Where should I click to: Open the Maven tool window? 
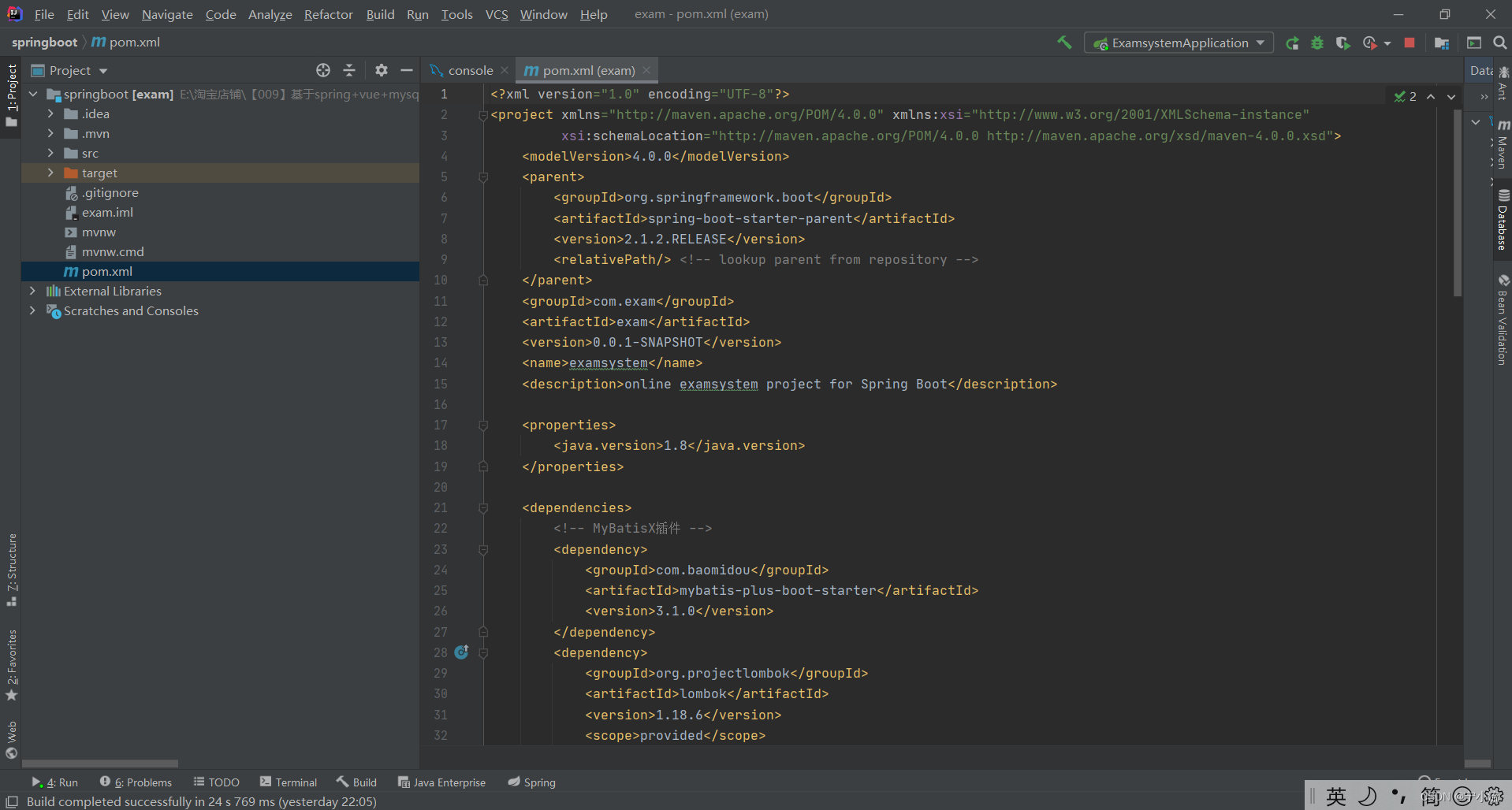1503,144
